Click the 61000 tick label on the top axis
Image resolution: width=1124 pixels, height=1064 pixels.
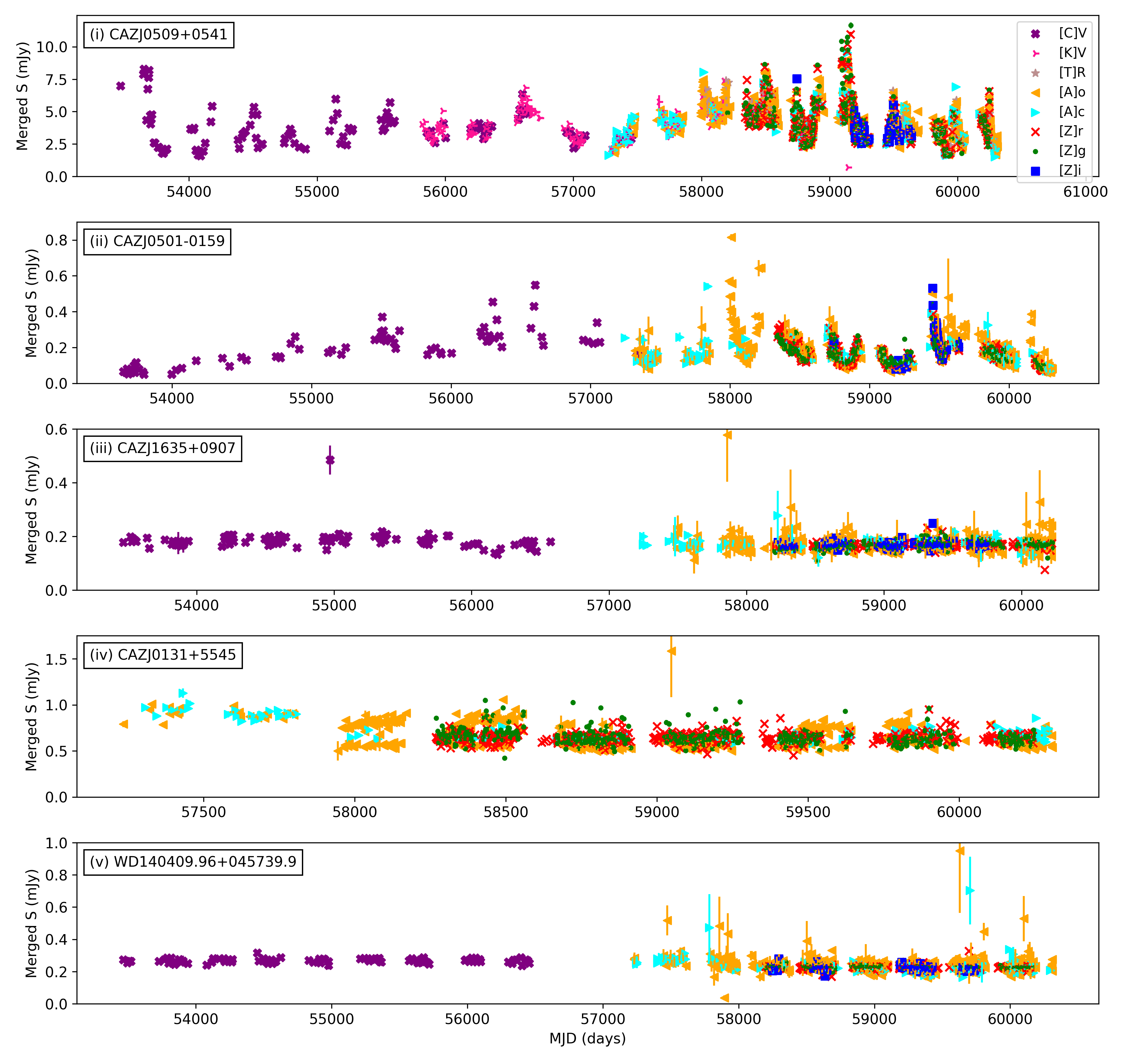[1085, 192]
